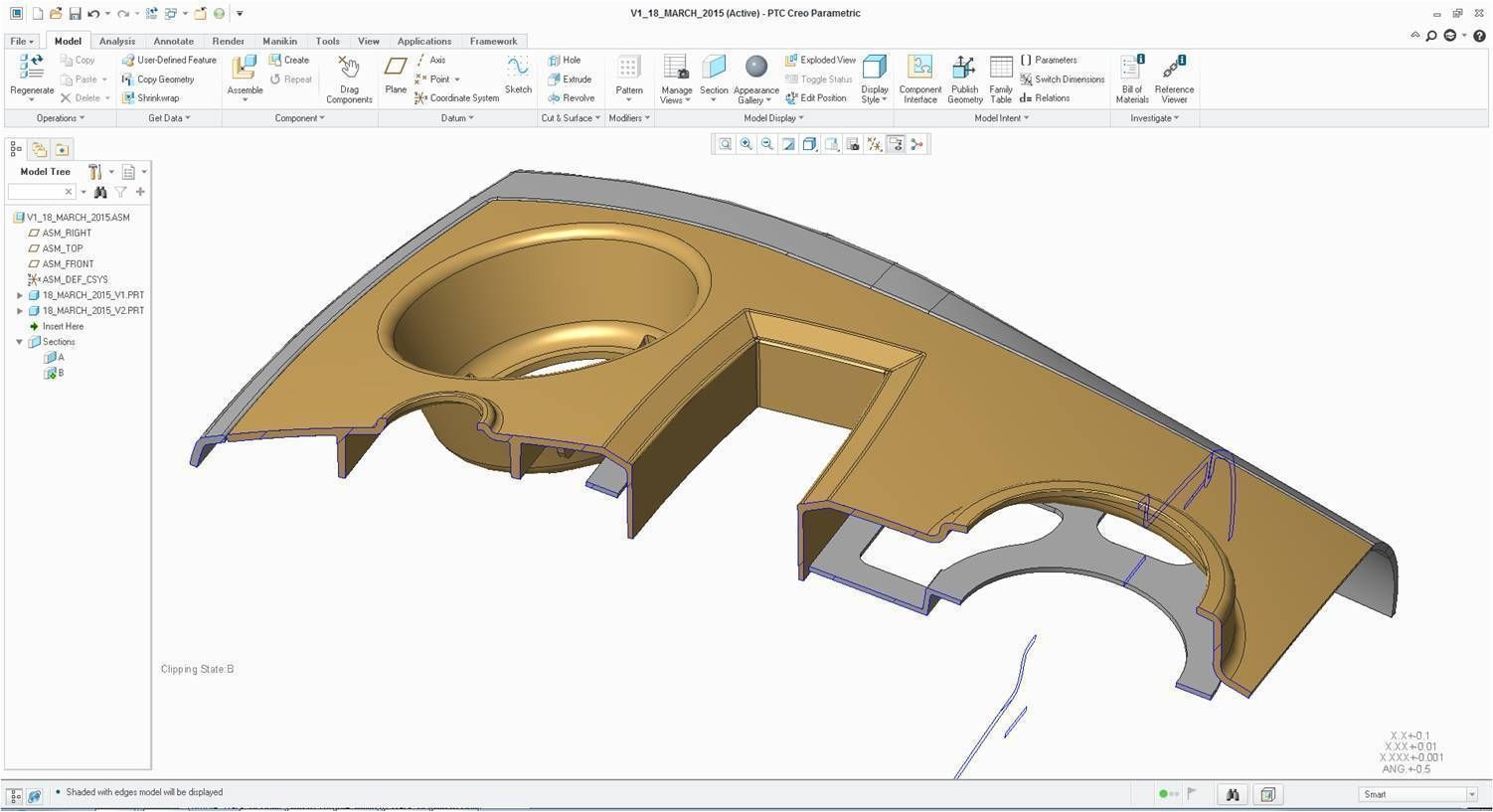Open a file from quick access toolbar
This screenshot has width=1493, height=812.
[56, 14]
